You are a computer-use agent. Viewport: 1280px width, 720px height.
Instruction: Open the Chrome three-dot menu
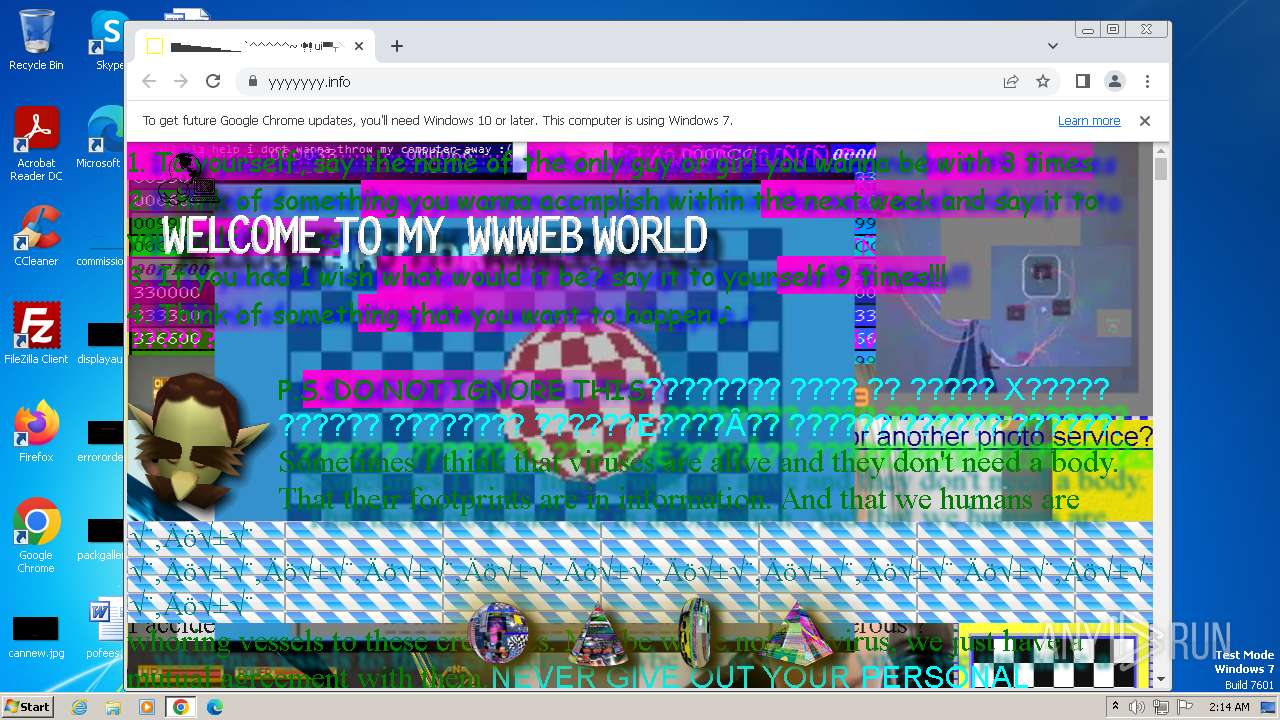click(x=1147, y=81)
